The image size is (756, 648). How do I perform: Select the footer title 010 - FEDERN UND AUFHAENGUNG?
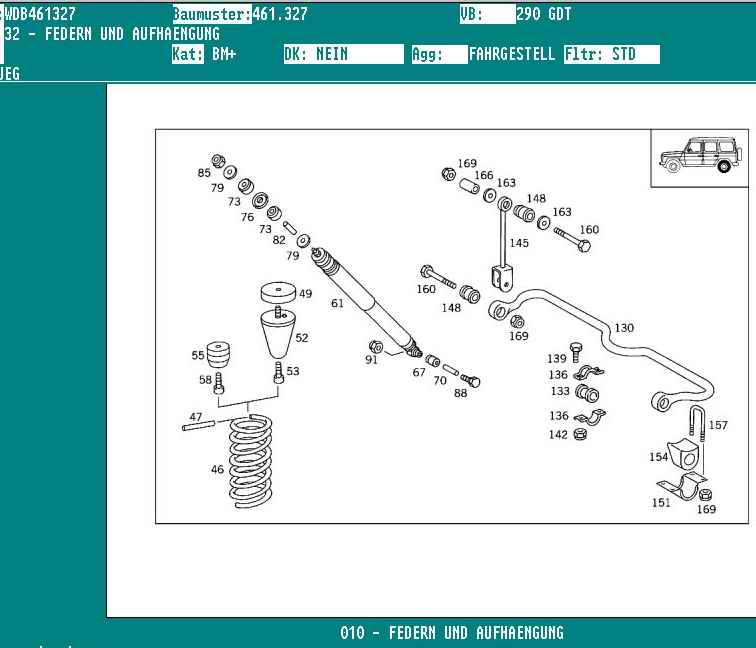pyautogui.click(x=451, y=633)
